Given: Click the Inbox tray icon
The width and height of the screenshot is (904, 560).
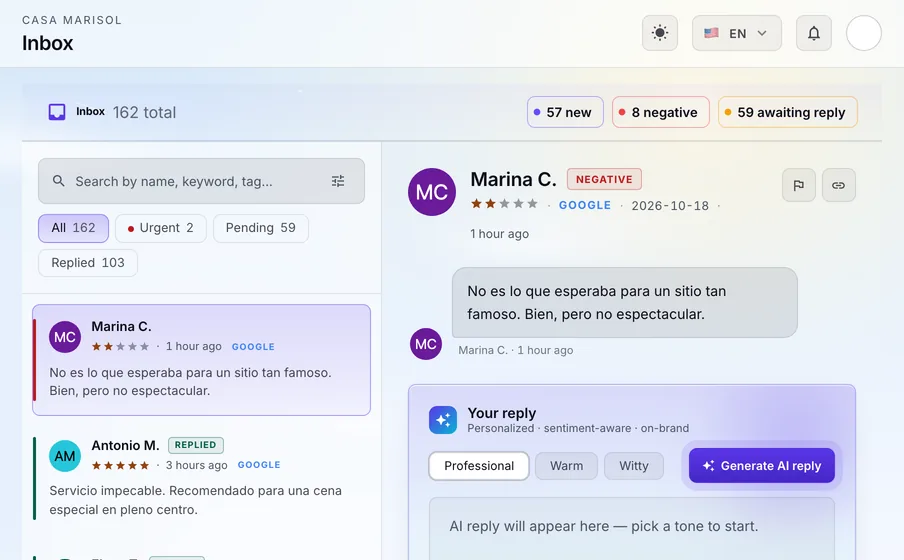Looking at the screenshot, I should [56, 112].
